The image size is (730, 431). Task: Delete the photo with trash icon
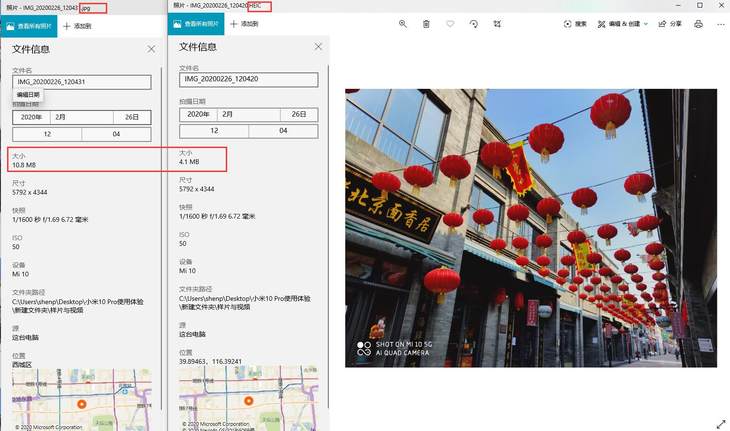pos(427,23)
